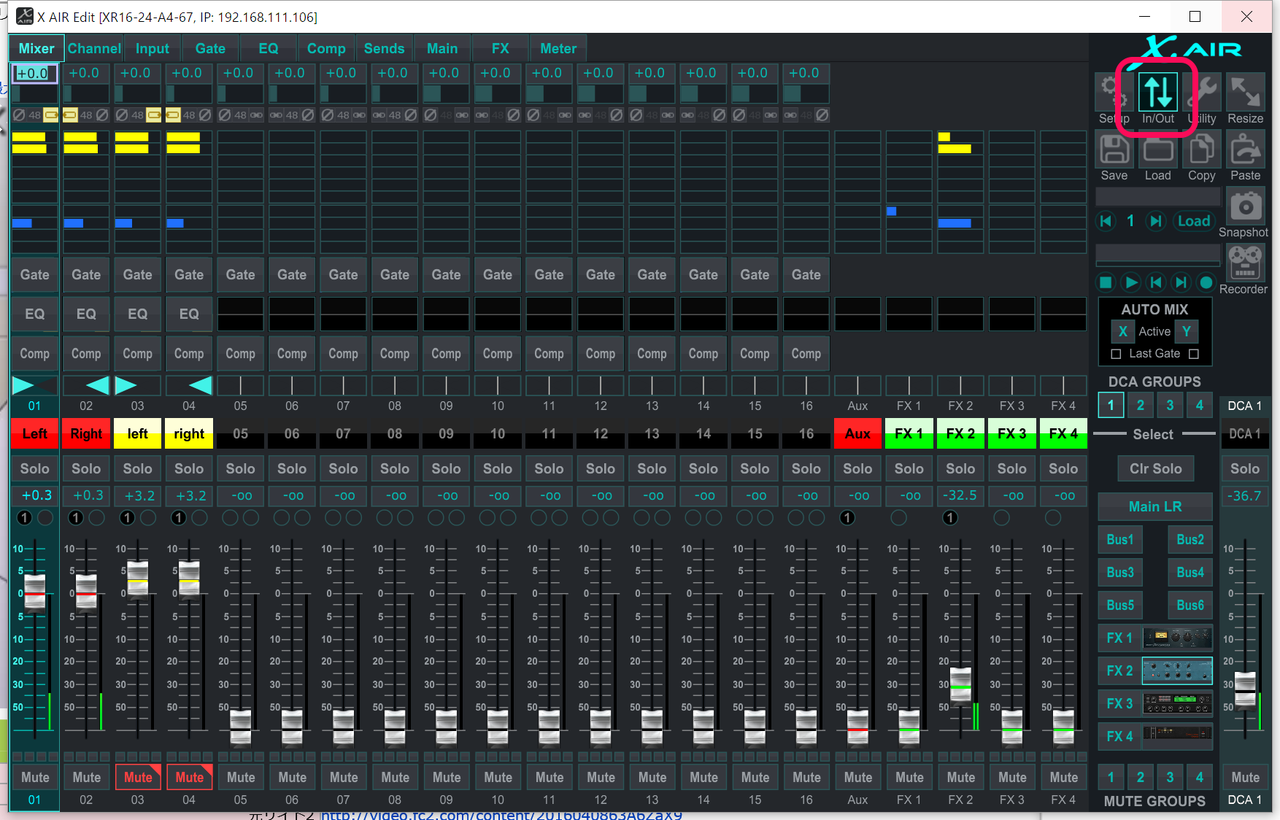This screenshot has width=1280, height=820.
Task: Toggle phase invert on channel 01
Action: point(19,115)
